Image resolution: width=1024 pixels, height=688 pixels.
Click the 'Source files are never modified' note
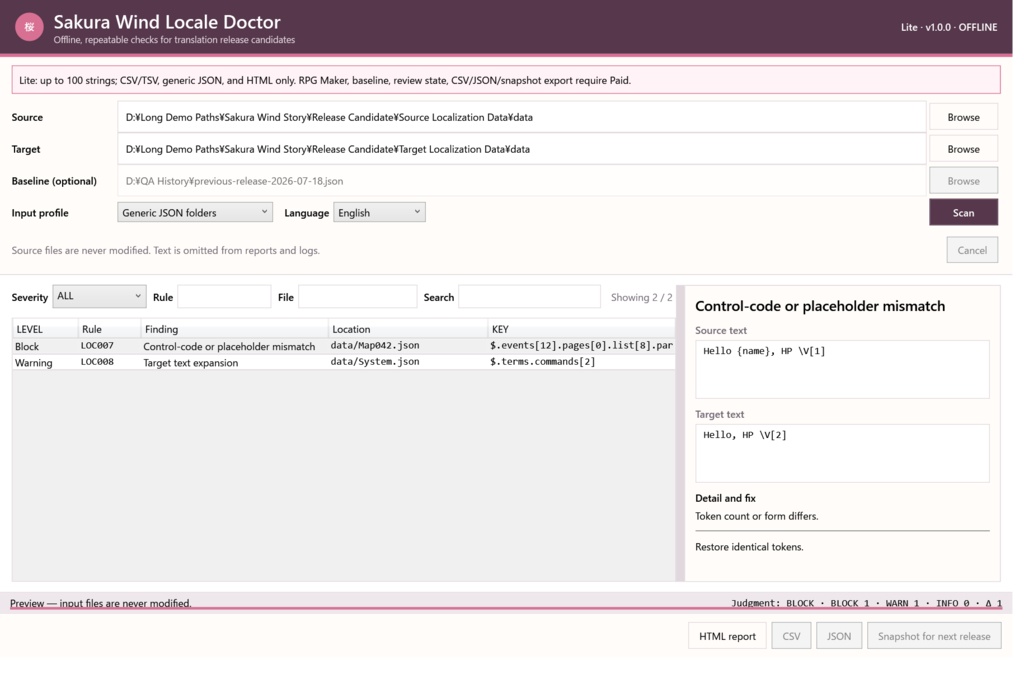[166, 250]
